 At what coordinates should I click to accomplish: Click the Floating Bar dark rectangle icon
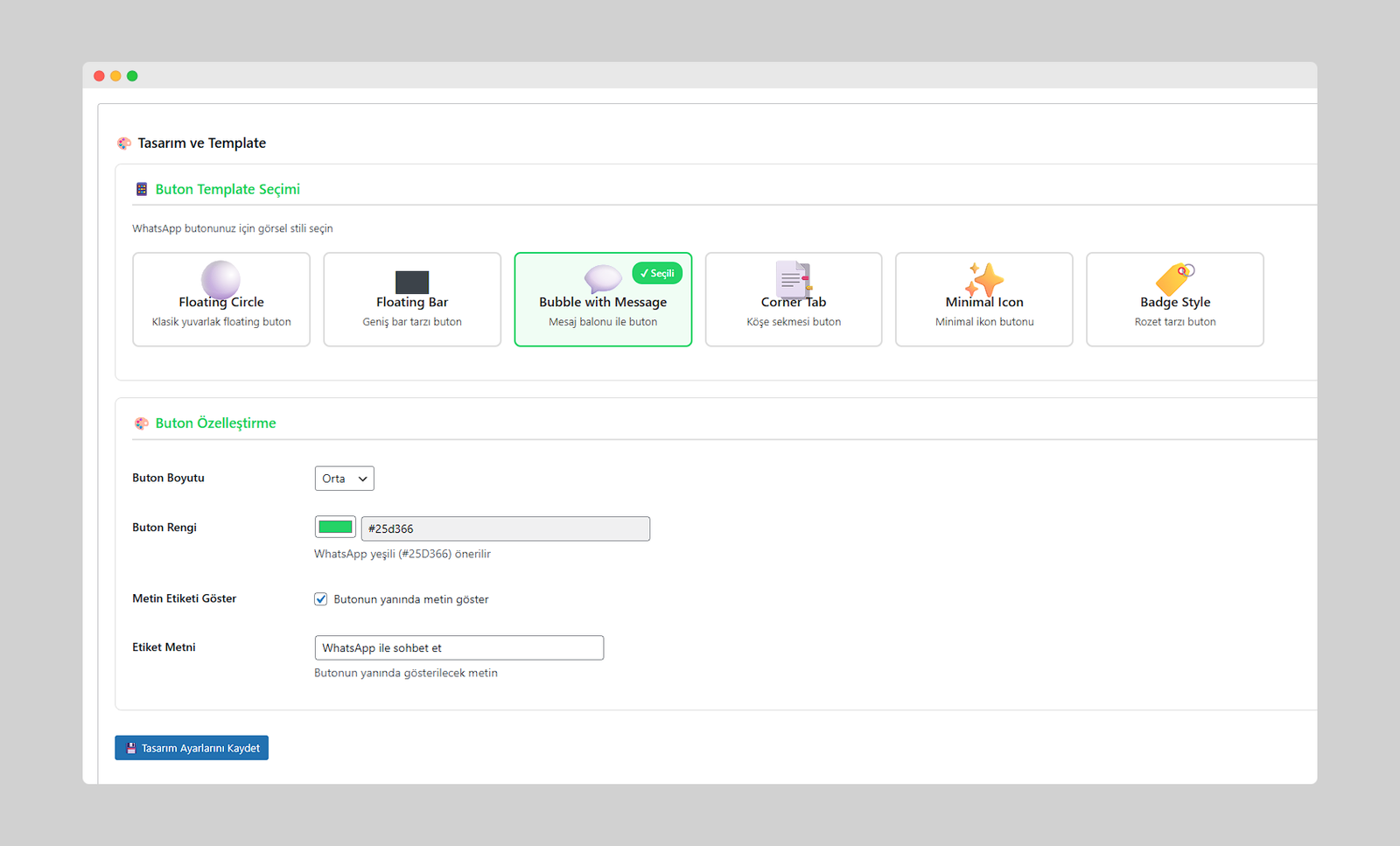click(x=412, y=282)
